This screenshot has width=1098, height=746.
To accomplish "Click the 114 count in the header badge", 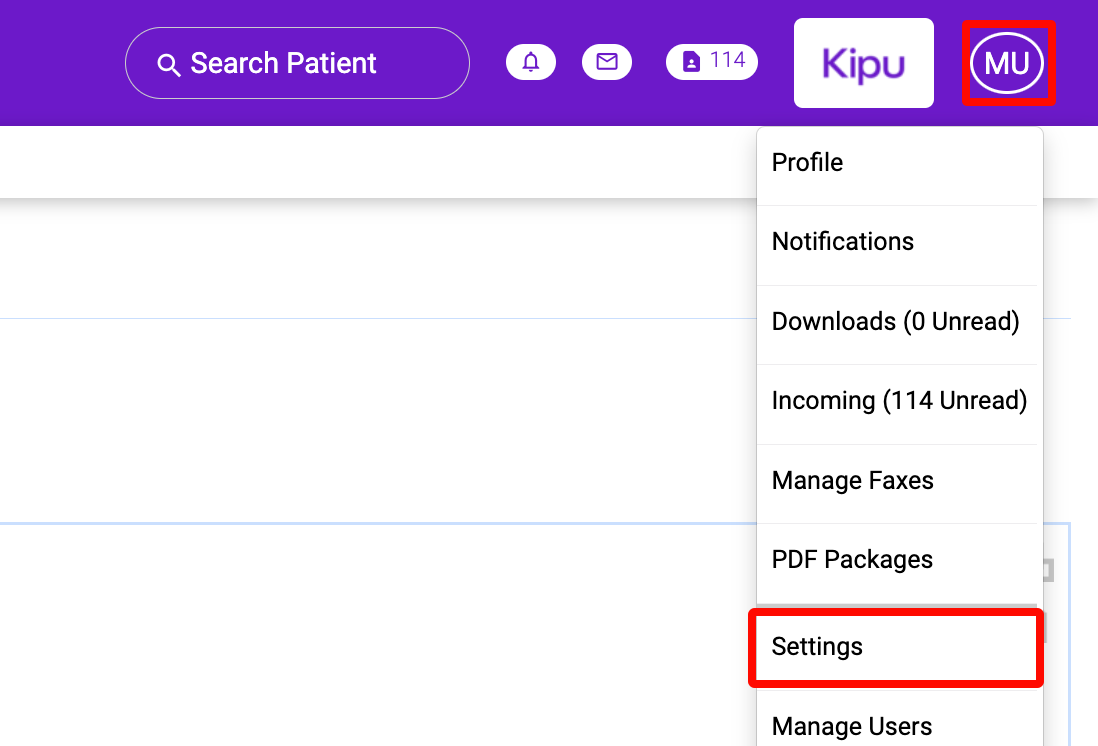I will click(x=728, y=61).
